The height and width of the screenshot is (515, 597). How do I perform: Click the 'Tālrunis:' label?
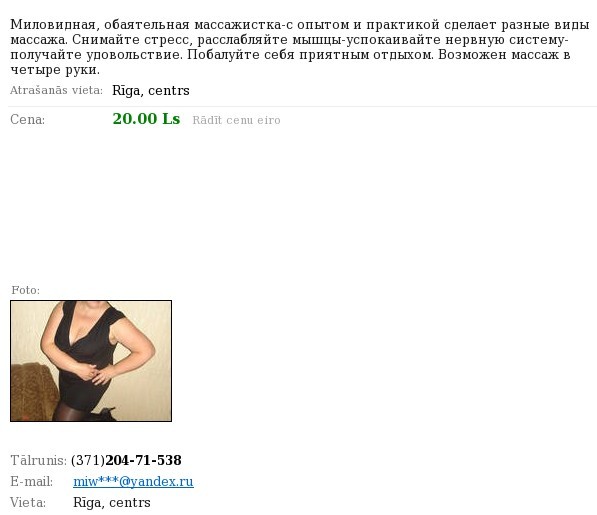tap(38, 460)
